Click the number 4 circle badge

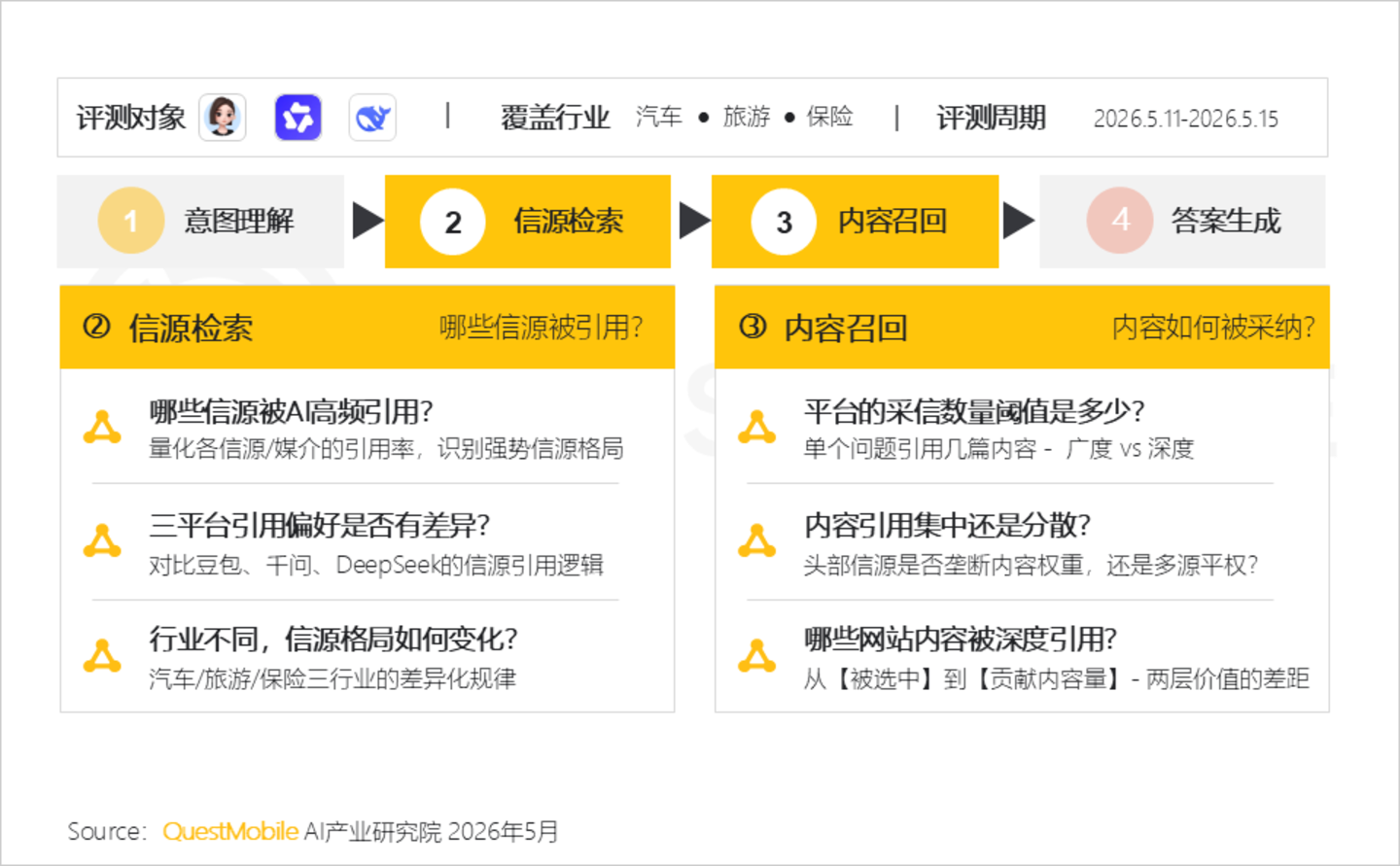click(x=1120, y=221)
